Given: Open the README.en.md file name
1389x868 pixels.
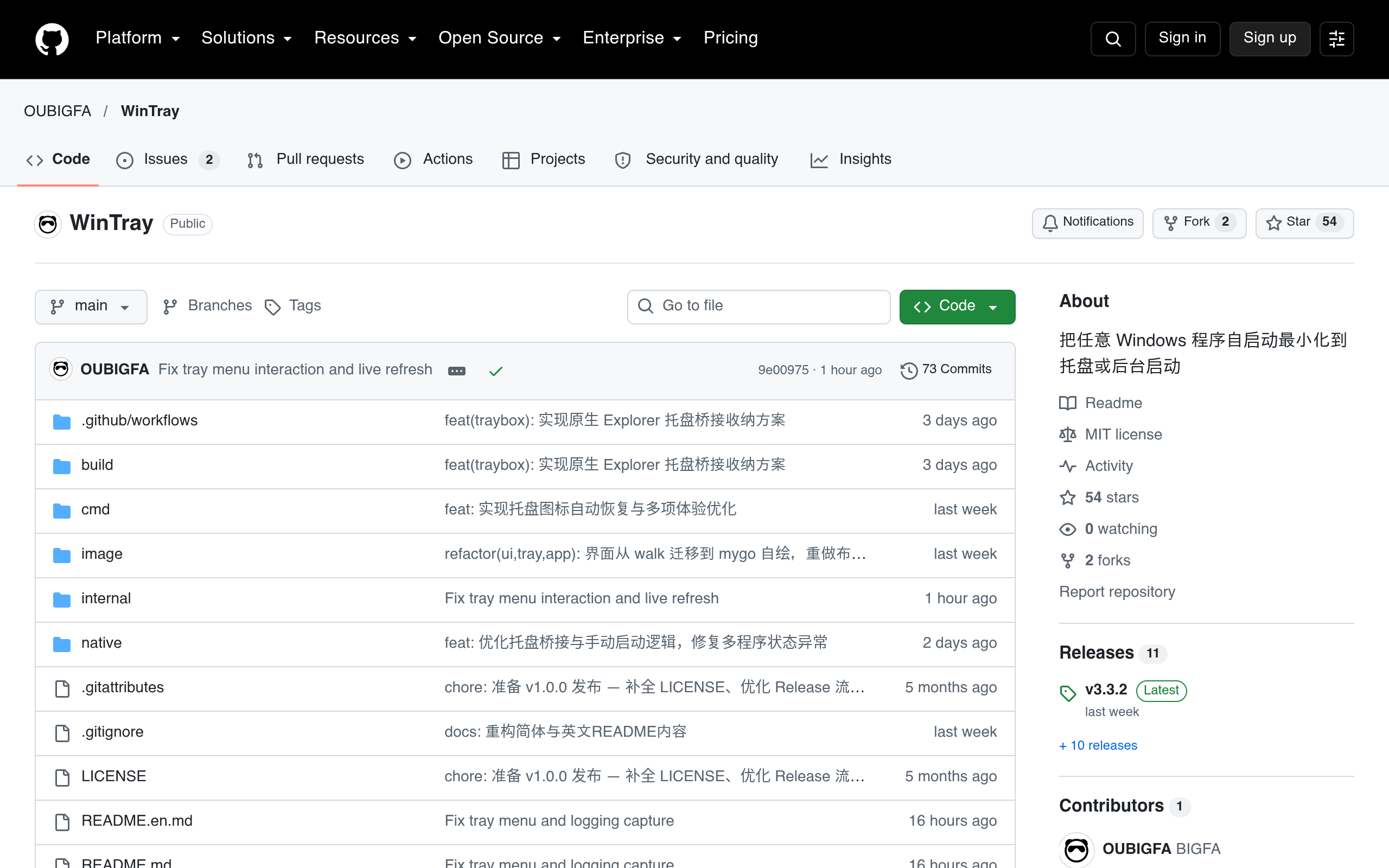Looking at the screenshot, I should coord(137,821).
